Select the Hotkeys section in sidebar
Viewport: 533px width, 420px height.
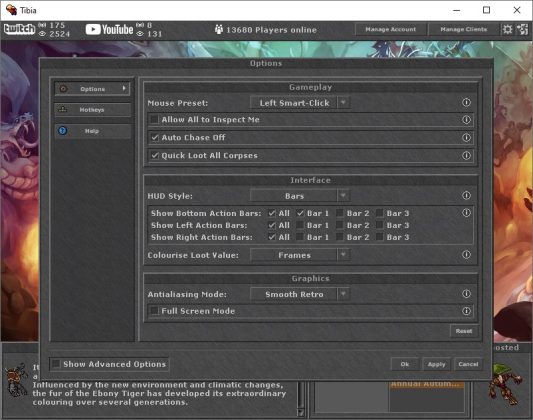92,110
